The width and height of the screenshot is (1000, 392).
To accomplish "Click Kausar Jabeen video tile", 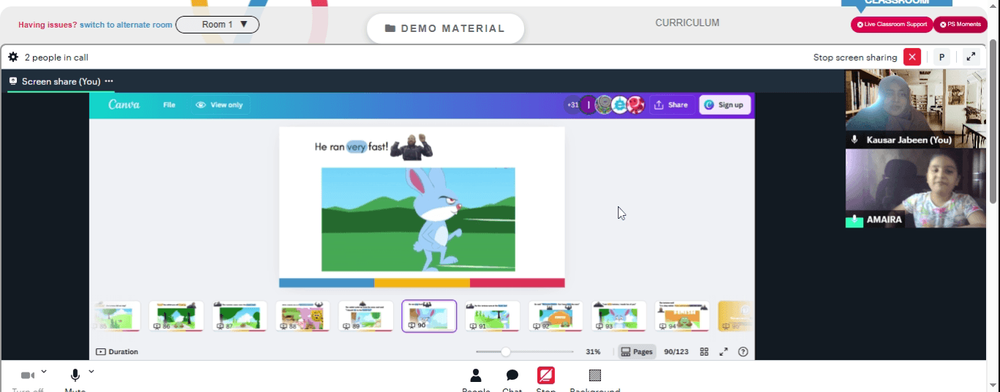I will (916, 108).
